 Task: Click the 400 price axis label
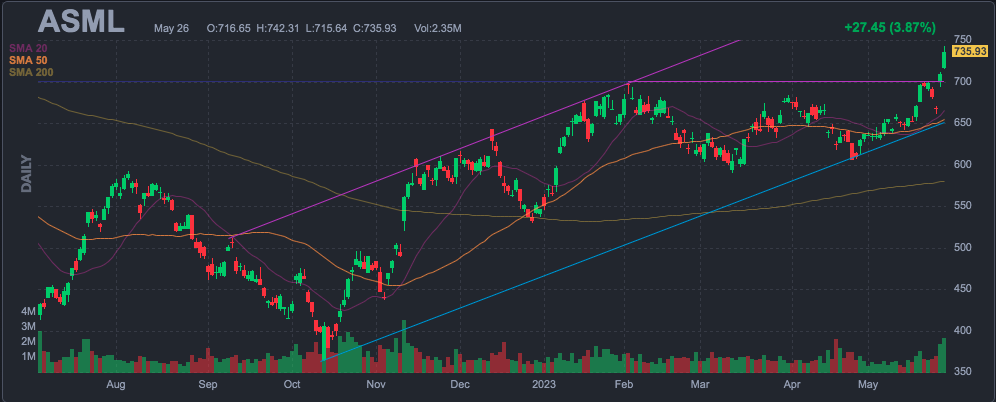click(x=963, y=330)
